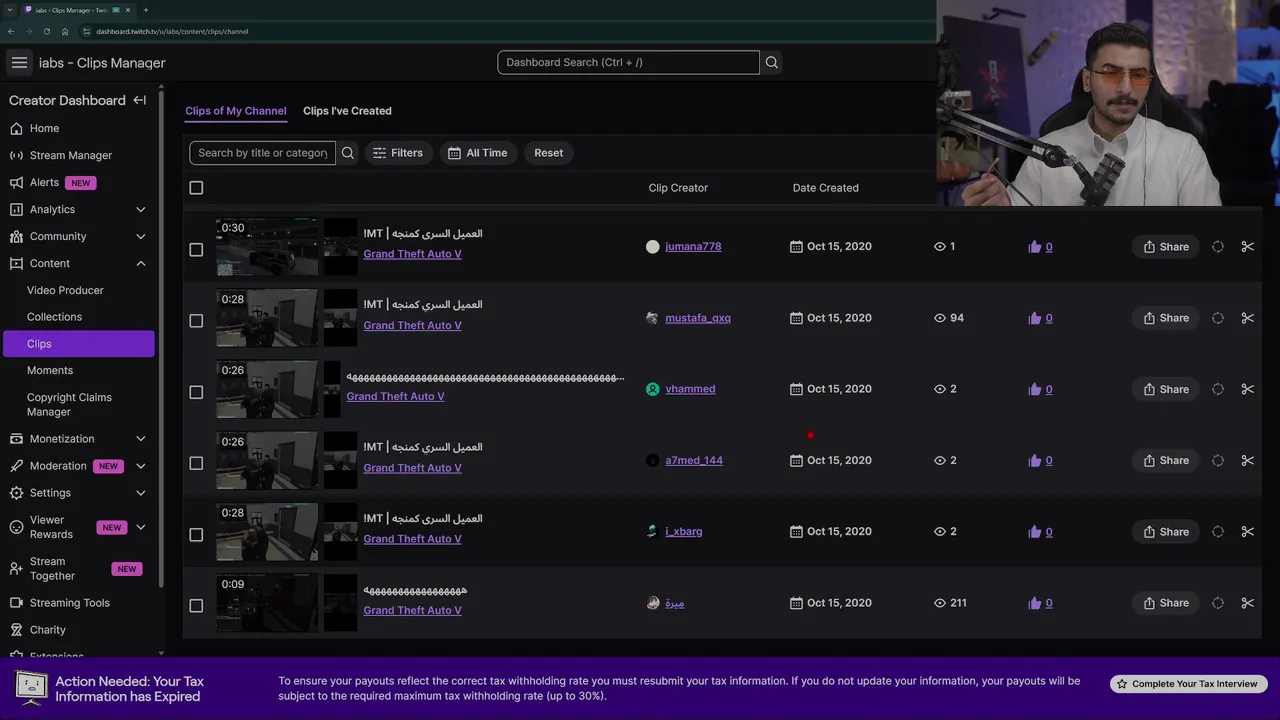Share the clip with 211 views
1280x720 pixels.
pyautogui.click(x=1166, y=603)
